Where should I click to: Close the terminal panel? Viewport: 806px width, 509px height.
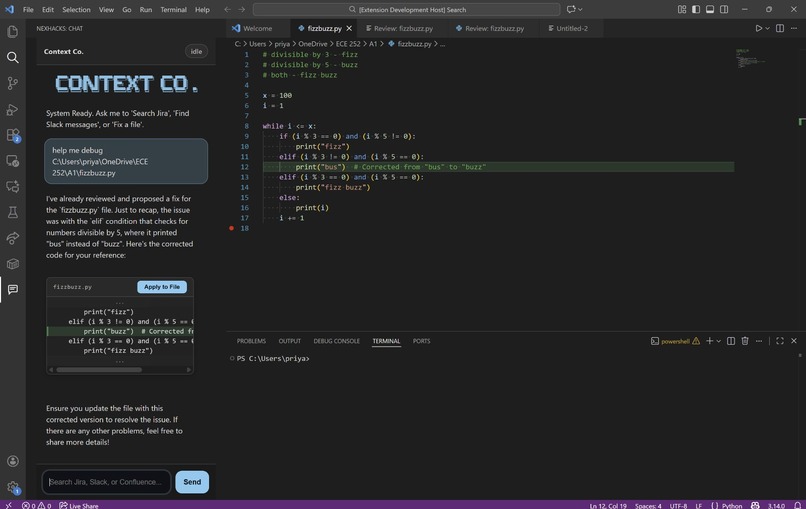point(794,341)
